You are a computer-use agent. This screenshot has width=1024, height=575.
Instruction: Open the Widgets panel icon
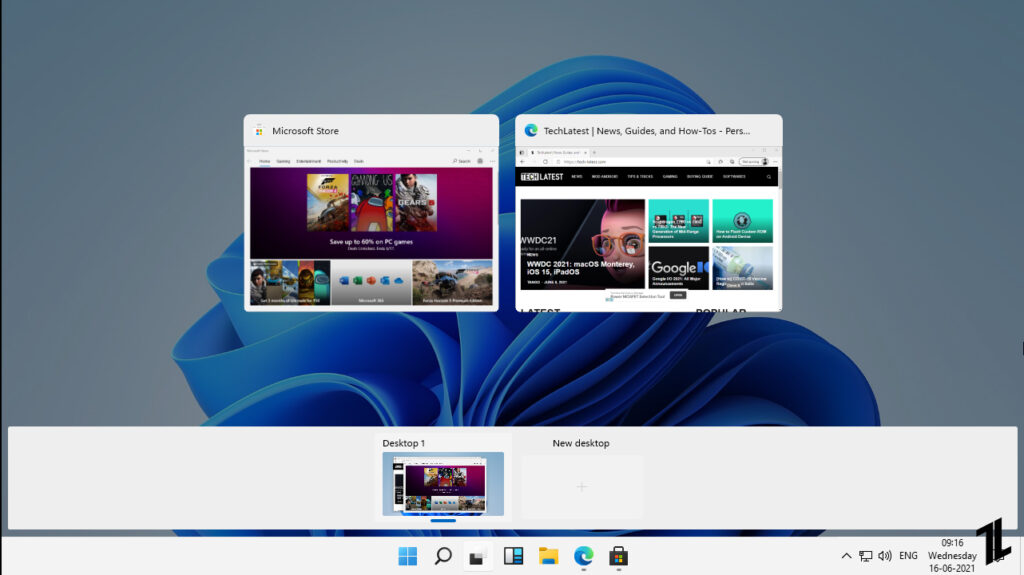513,556
